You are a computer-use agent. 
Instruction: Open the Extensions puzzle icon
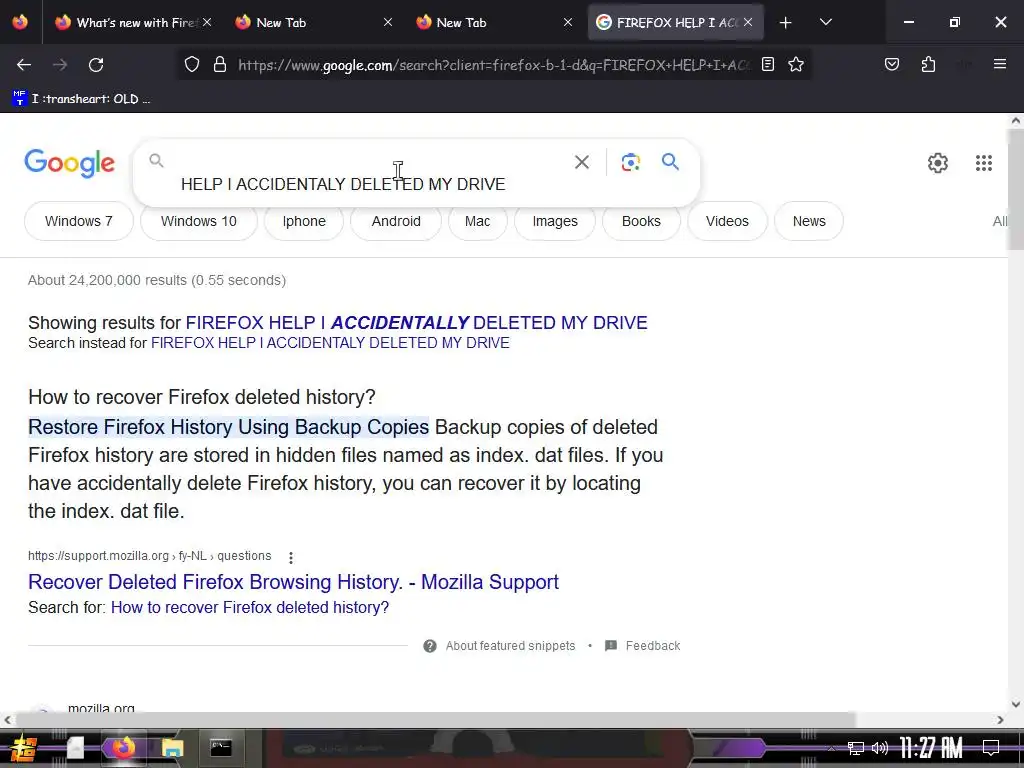pos(928,65)
